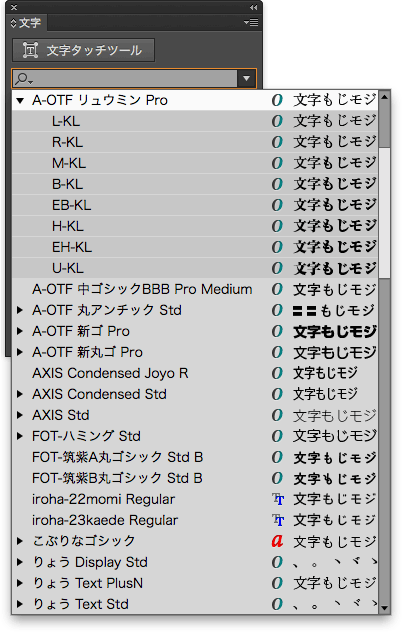The height and width of the screenshot is (632, 402).
Task: Expand the AXIS Condensed Std family
Action: pyautogui.click(x=19, y=394)
